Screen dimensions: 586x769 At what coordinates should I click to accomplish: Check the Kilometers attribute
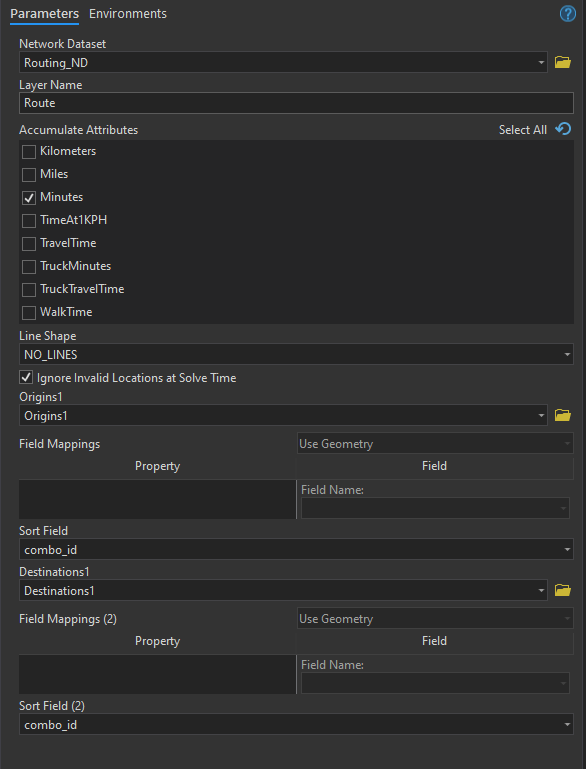29,152
